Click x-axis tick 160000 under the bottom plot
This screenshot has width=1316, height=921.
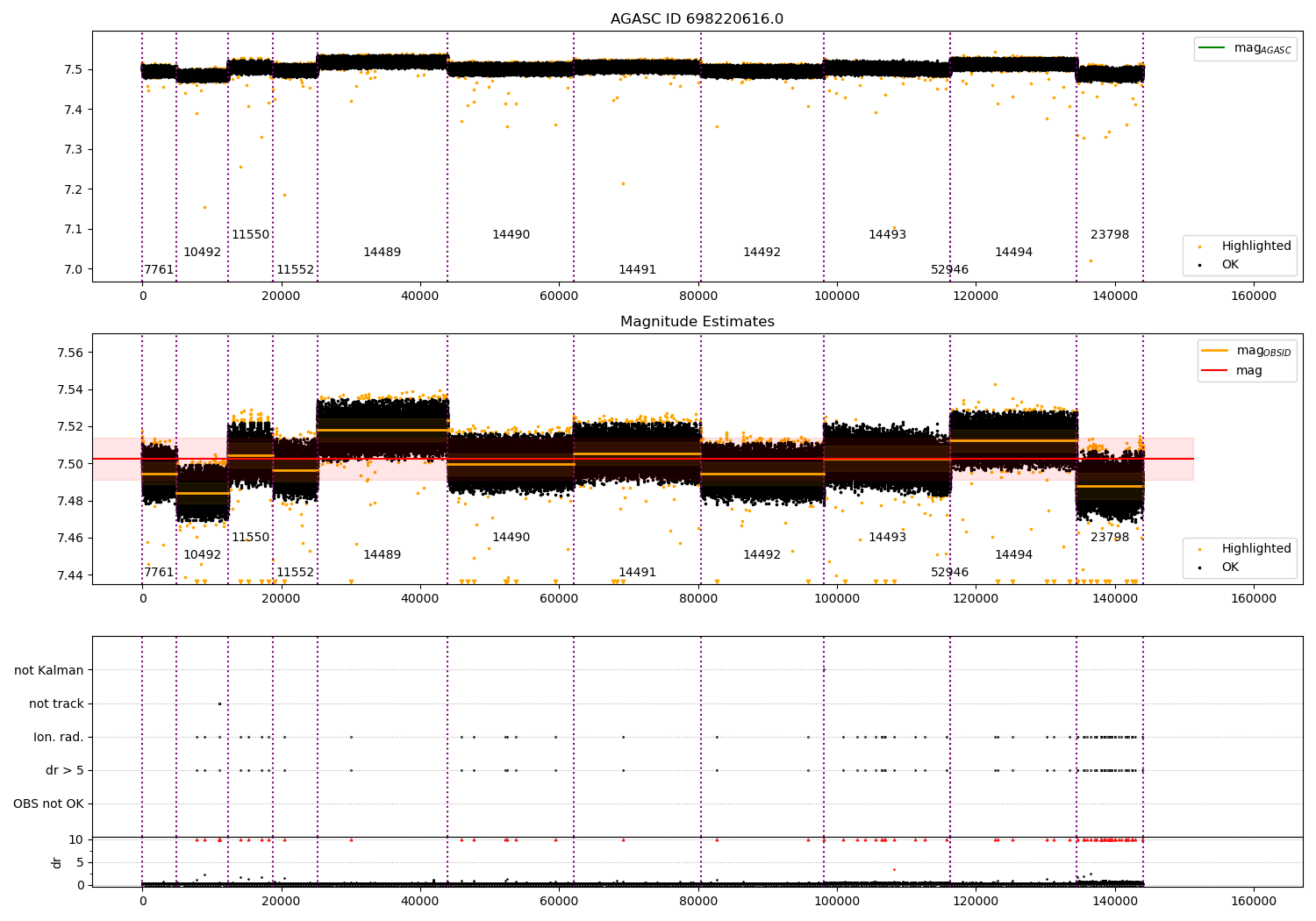coord(1254,900)
